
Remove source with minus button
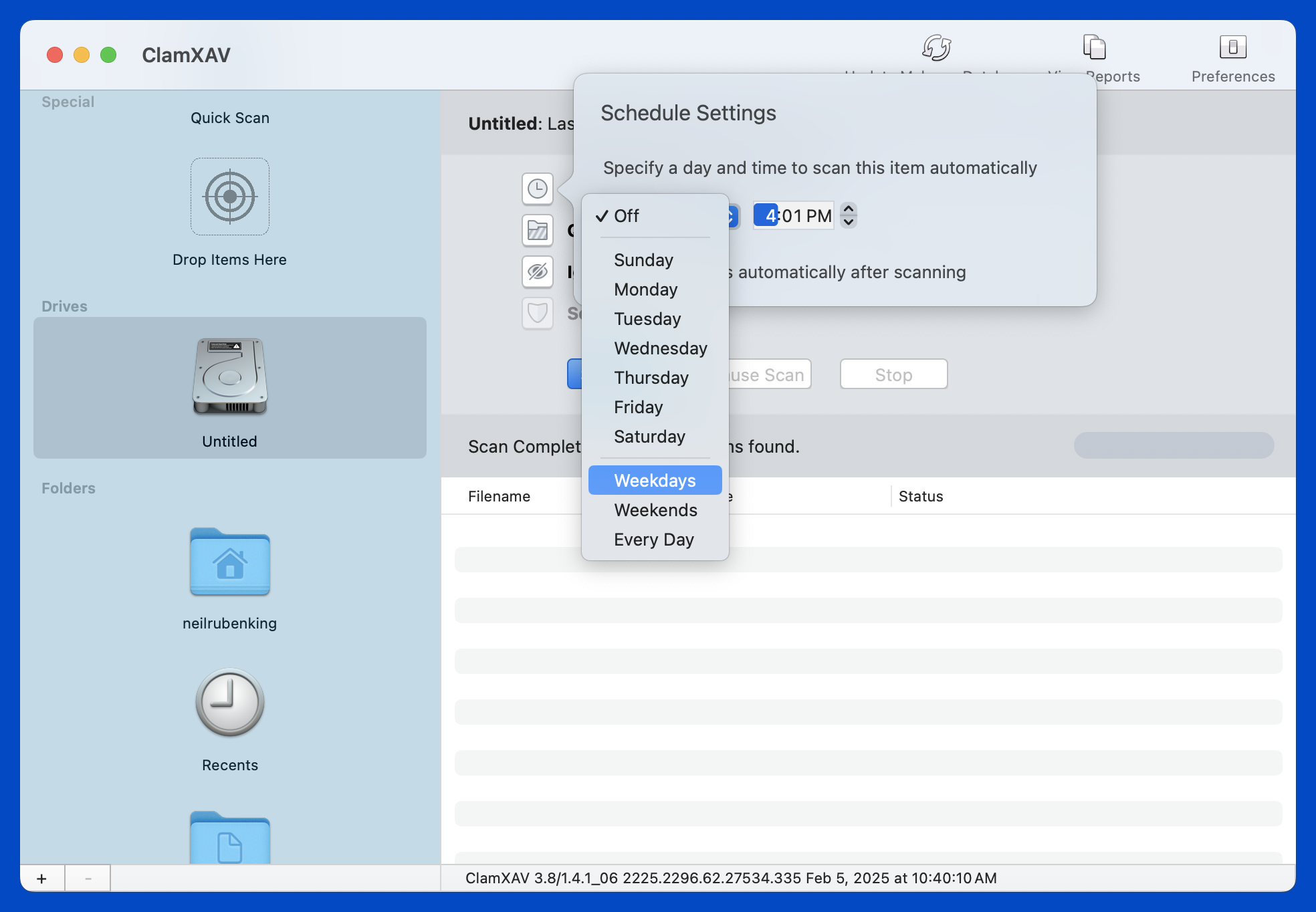coord(88,879)
